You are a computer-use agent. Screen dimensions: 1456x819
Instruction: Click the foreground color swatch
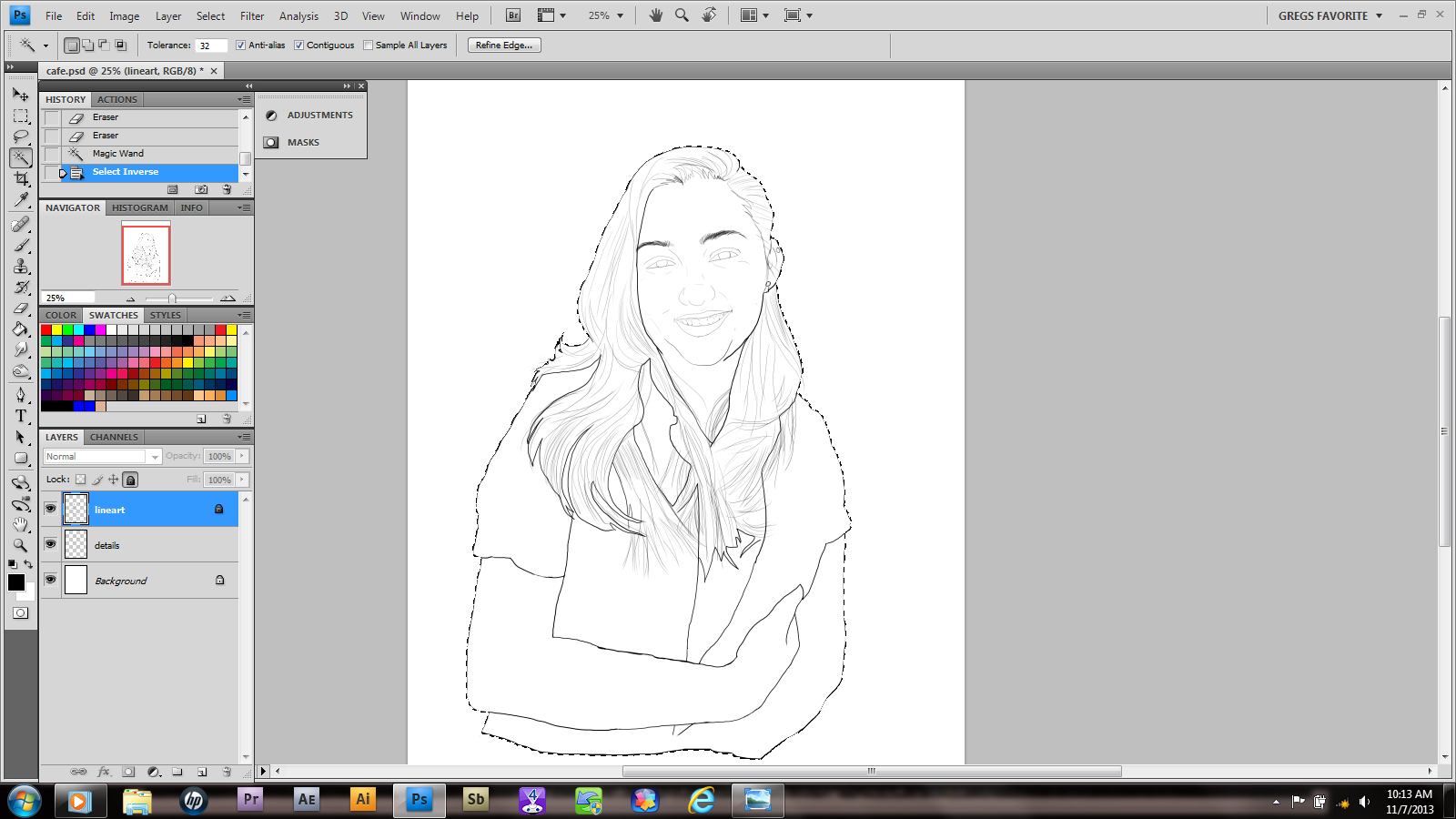pyautogui.click(x=15, y=582)
